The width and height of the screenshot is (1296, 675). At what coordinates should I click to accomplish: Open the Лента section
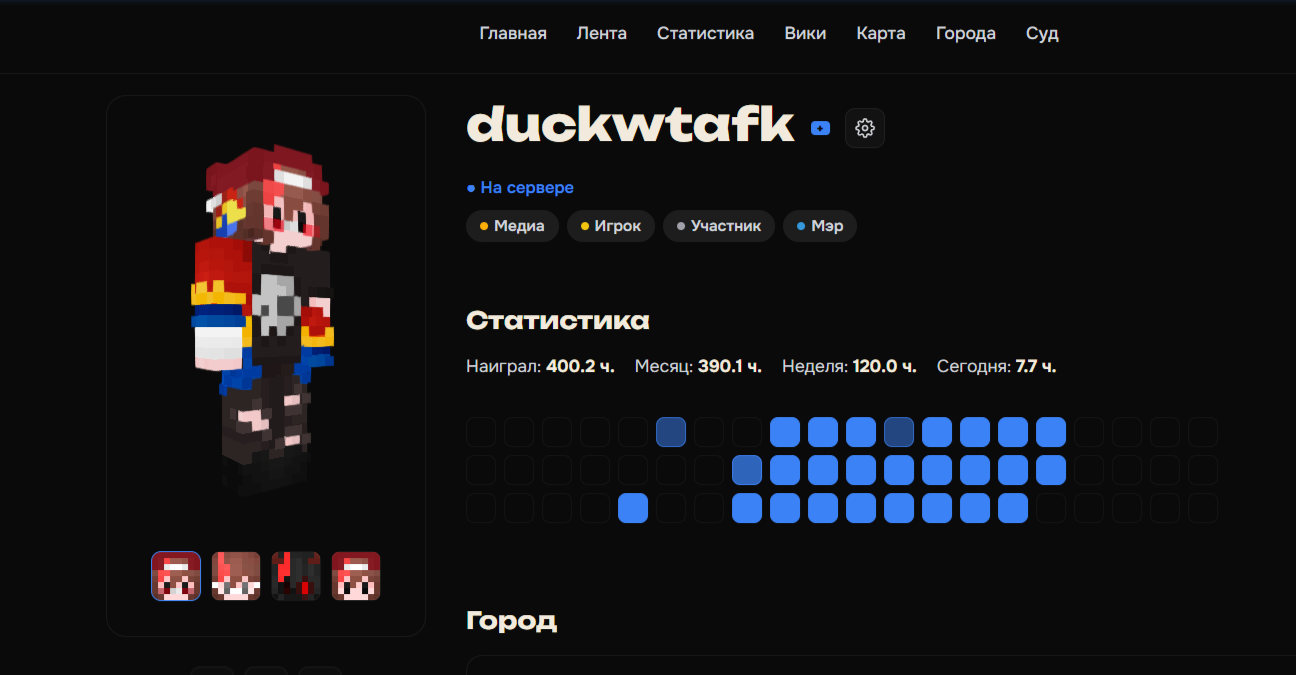(602, 33)
